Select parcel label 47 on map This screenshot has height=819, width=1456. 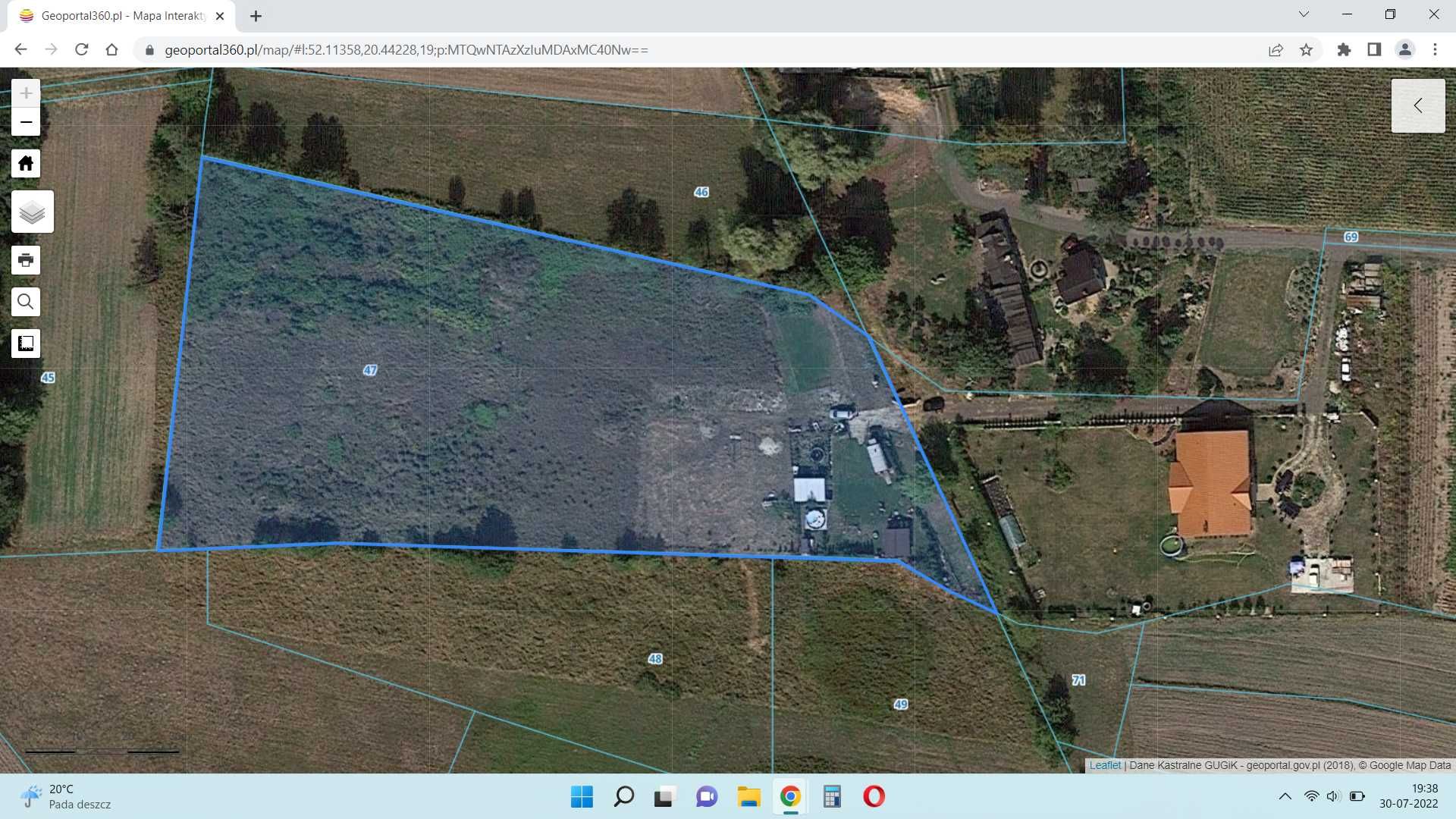[x=370, y=370]
